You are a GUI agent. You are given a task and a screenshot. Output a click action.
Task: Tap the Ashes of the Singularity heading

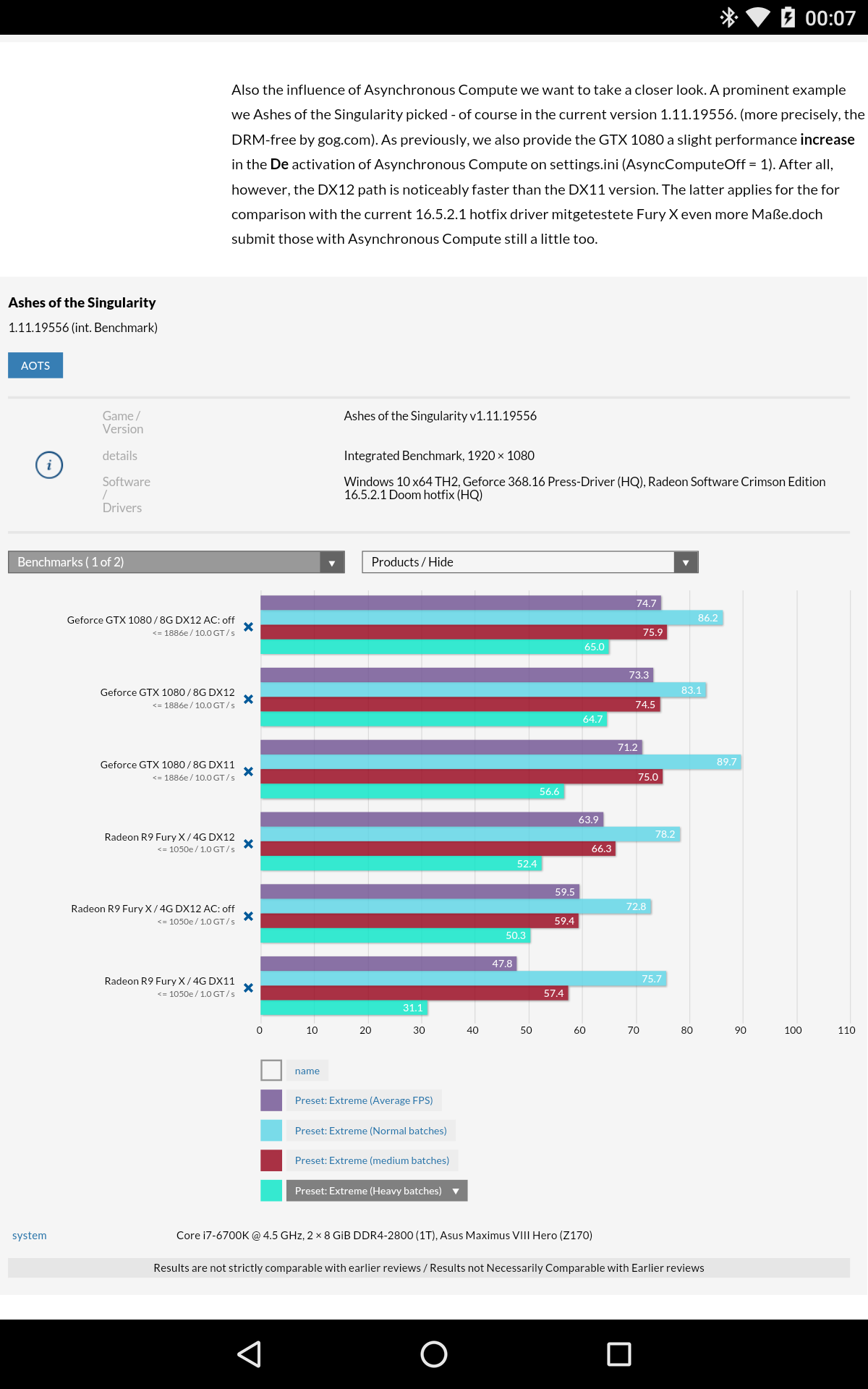(x=82, y=302)
